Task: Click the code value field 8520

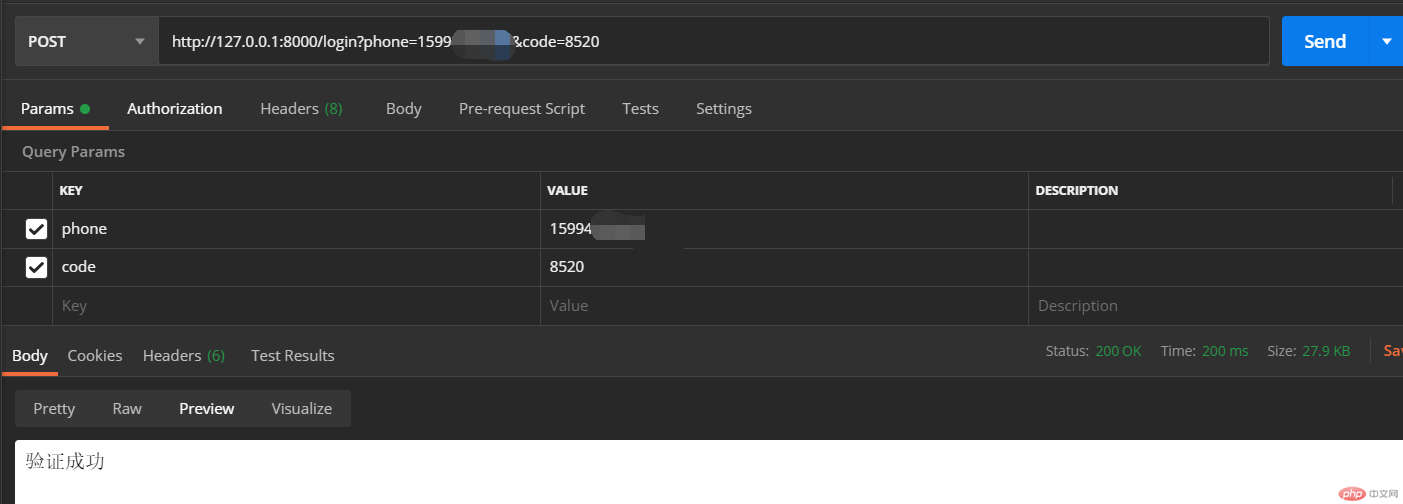Action: coord(780,267)
